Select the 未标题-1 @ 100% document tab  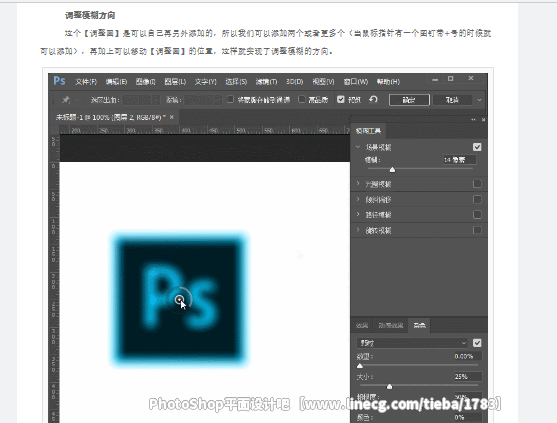pos(110,117)
